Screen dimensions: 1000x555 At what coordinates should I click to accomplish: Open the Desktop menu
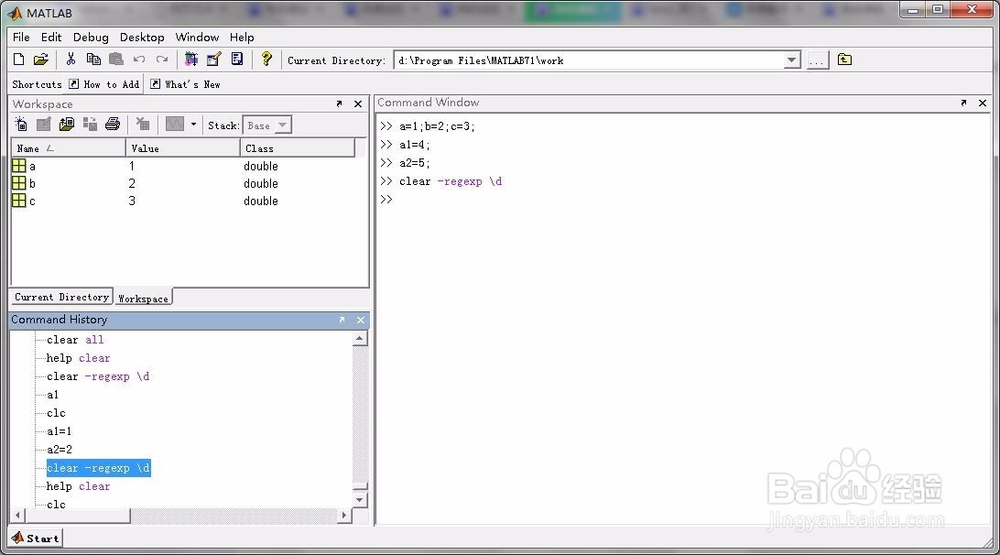pyautogui.click(x=142, y=37)
